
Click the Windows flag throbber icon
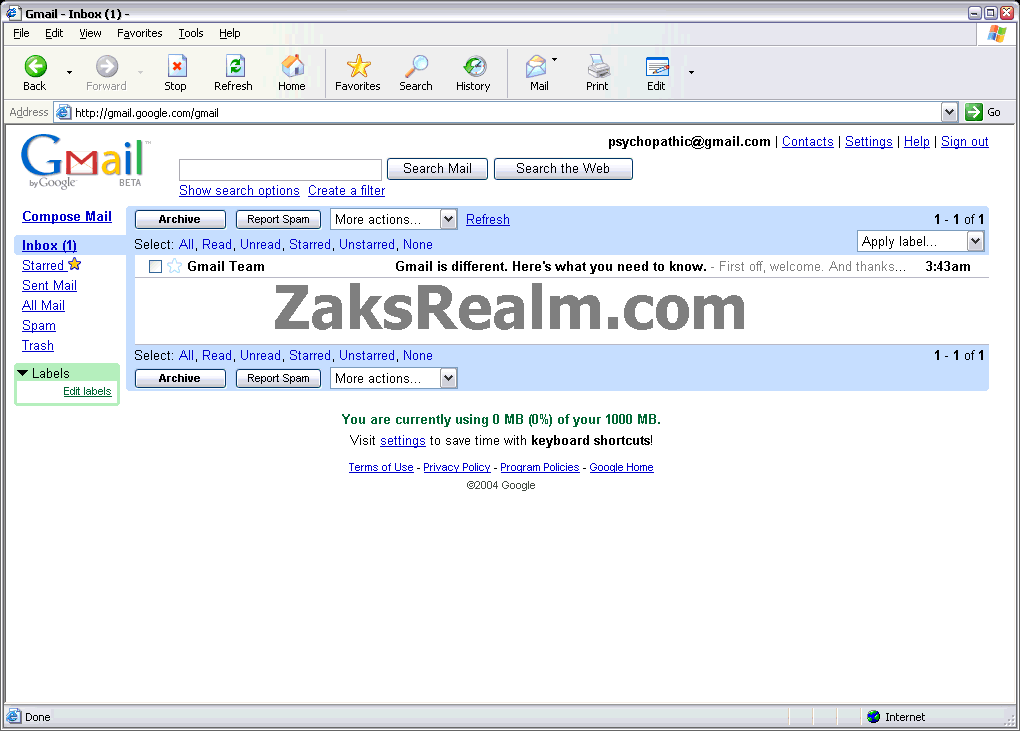click(997, 34)
